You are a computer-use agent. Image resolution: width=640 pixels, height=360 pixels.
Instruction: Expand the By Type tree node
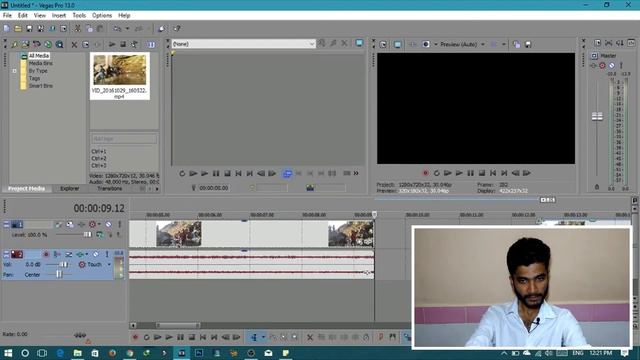15,71
